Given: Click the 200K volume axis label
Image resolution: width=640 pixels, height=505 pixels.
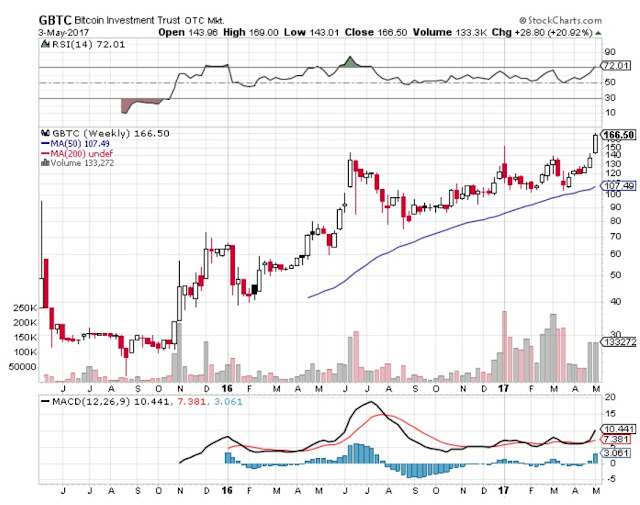Looking at the screenshot, I should [x=25, y=323].
